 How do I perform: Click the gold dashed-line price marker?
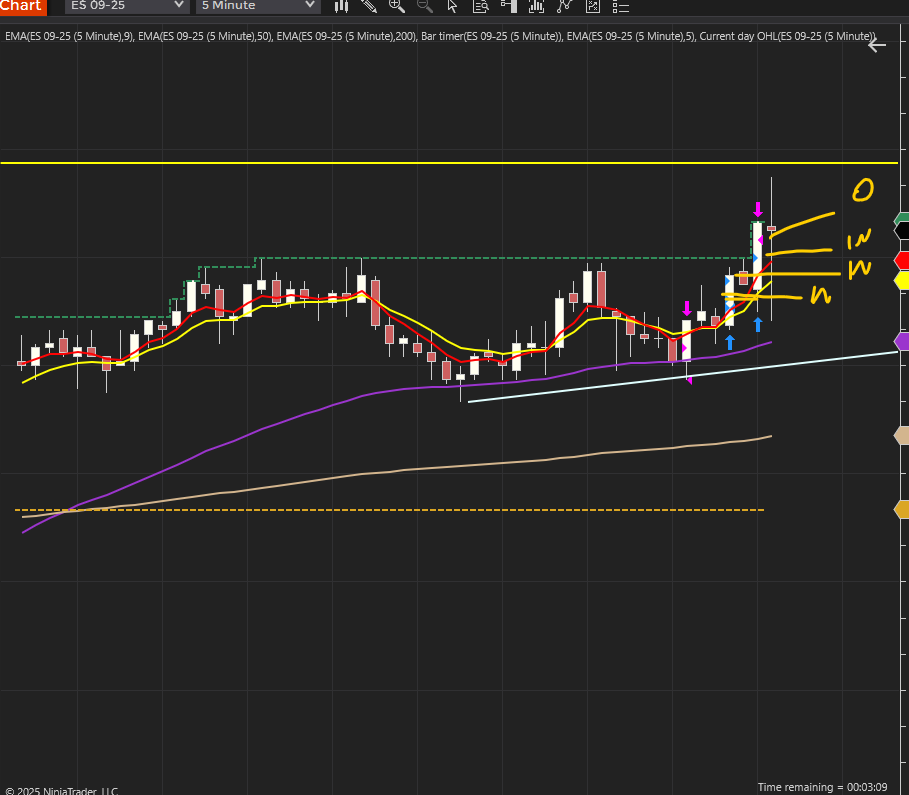click(901, 510)
